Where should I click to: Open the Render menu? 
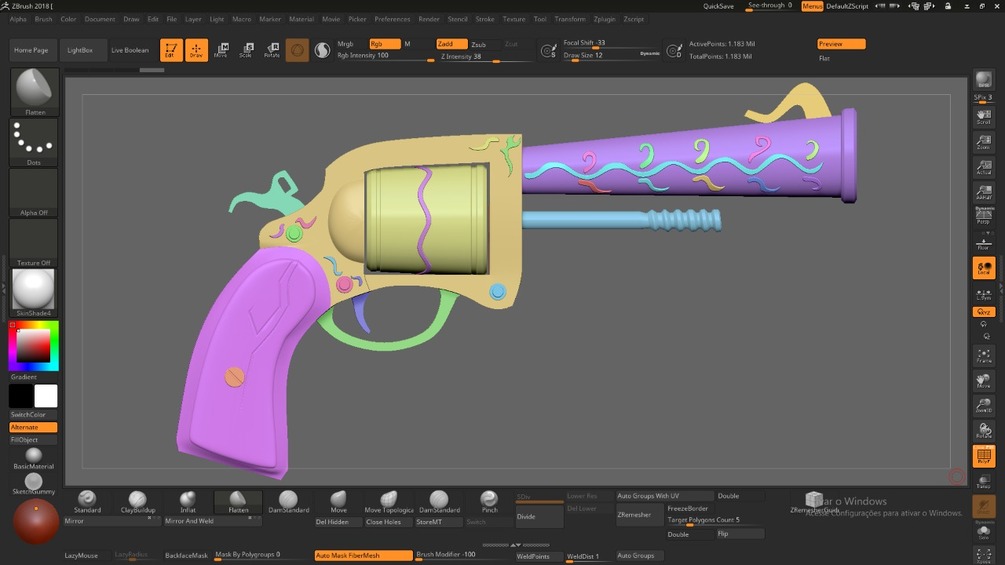coord(429,19)
